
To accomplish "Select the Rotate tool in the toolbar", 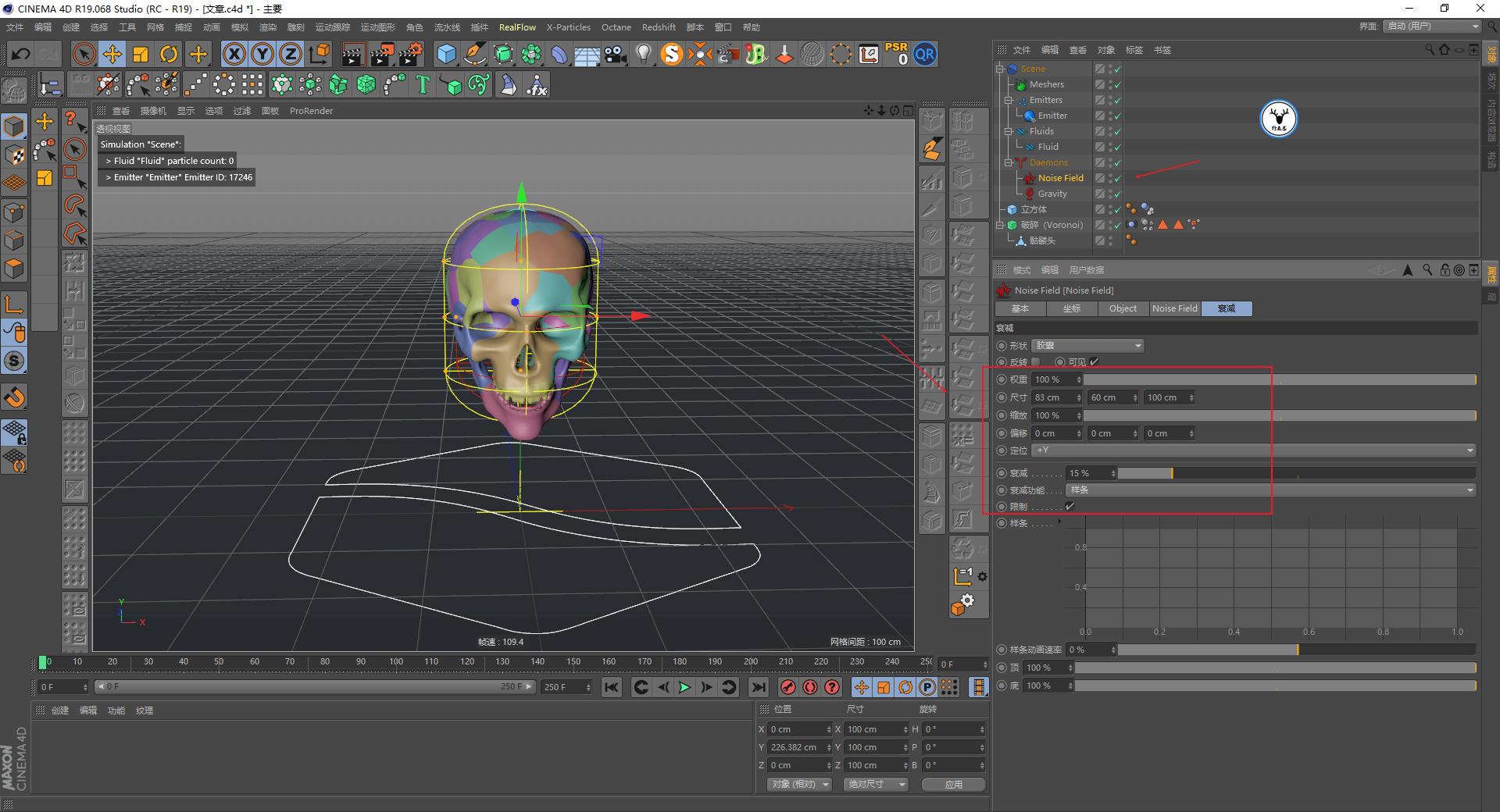I will point(169,54).
